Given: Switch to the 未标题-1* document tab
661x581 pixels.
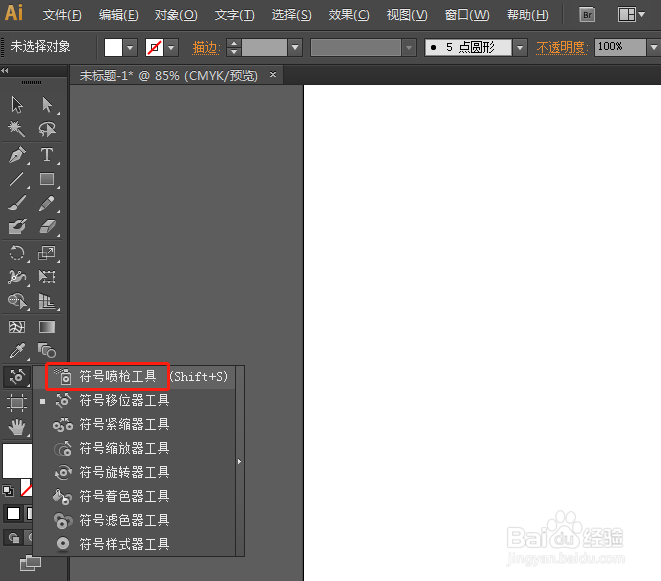Looking at the screenshot, I should [x=169, y=75].
